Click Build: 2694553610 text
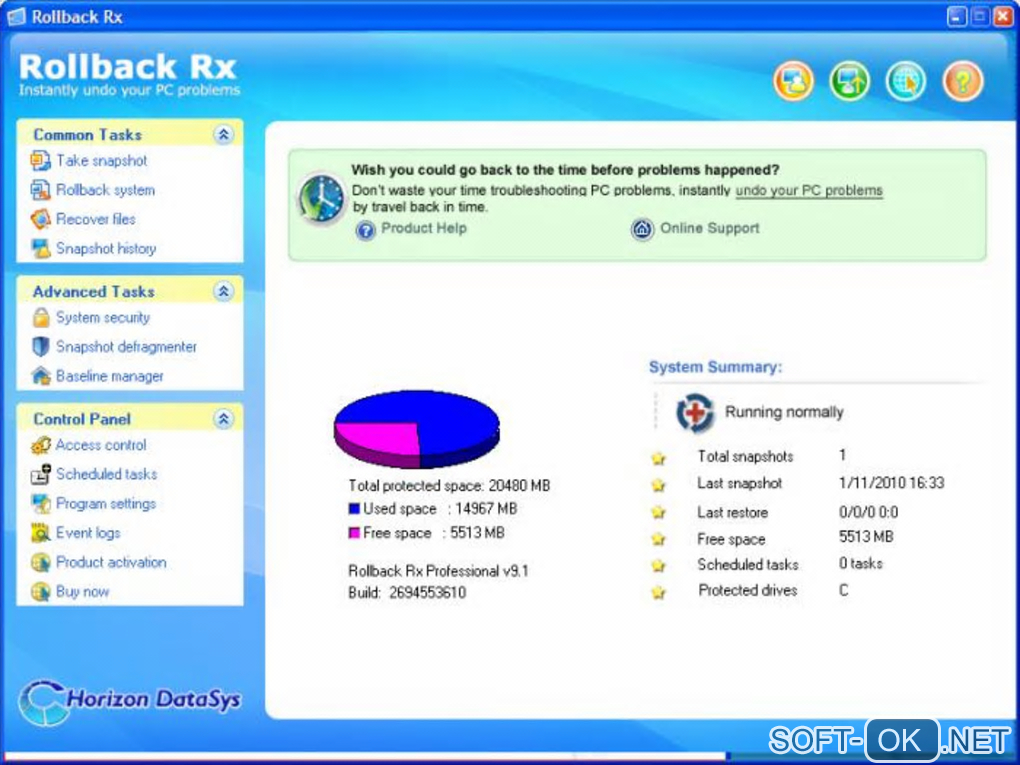Screen dimensions: 1020x765 [407, 593]
